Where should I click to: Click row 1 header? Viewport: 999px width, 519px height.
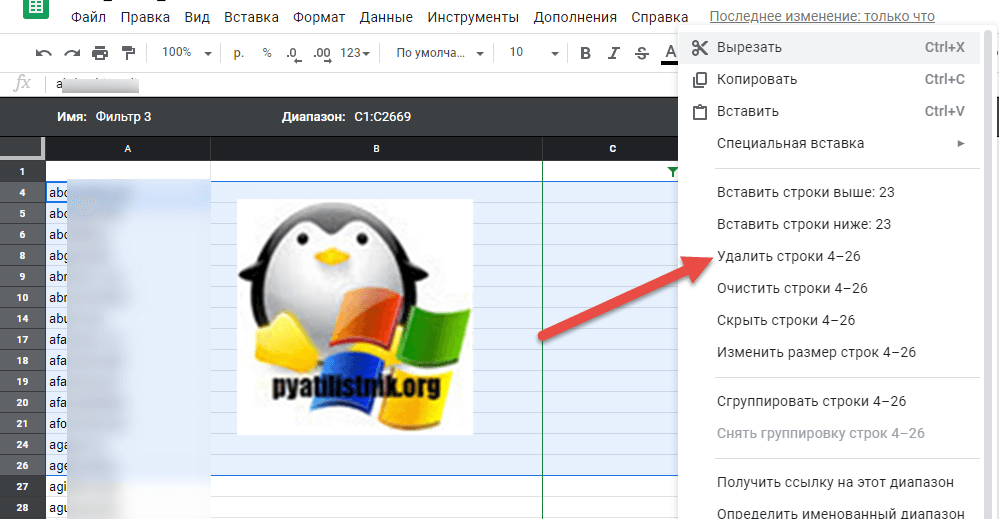[x=22, y=171]
